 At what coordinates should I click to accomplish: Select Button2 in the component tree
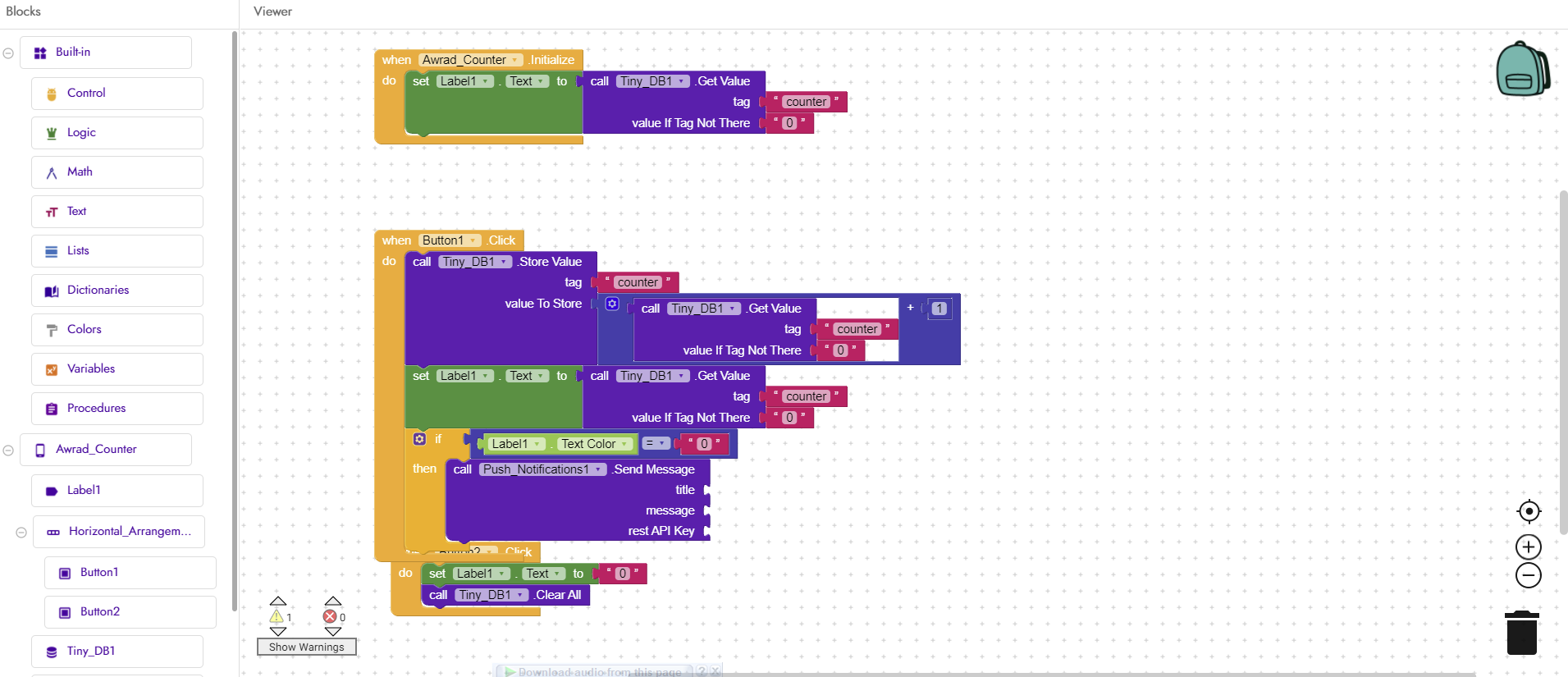(130, 612)
